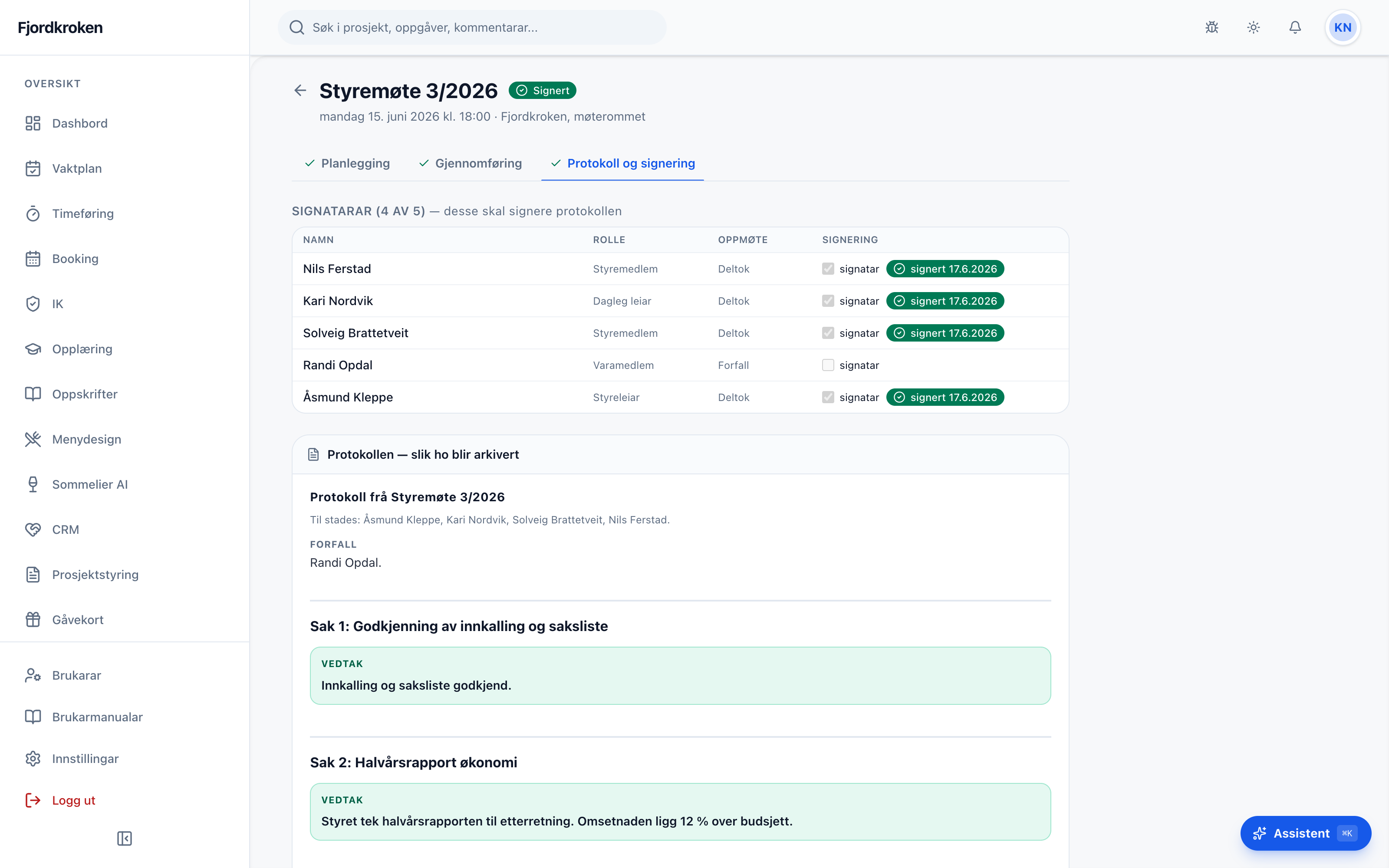Screen dimensions: 1389x868
Task: Click heading Sak 2: Halvårsrapport økonomi
Action: [413, 763]
